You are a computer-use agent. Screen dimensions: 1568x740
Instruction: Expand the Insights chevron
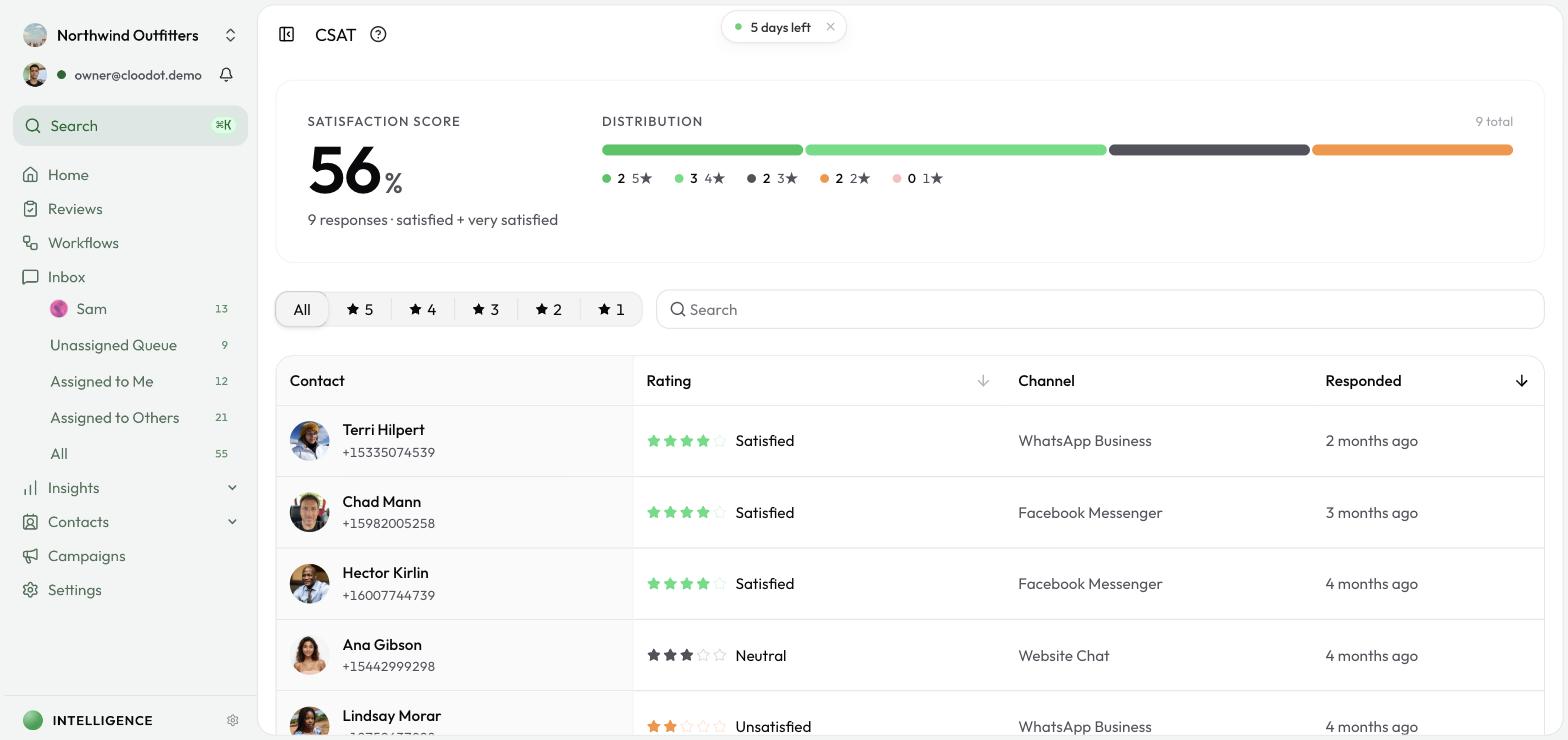point(232,488)
